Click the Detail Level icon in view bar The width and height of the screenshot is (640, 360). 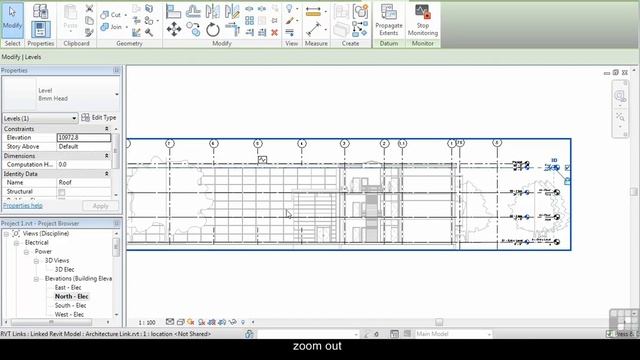170,322
